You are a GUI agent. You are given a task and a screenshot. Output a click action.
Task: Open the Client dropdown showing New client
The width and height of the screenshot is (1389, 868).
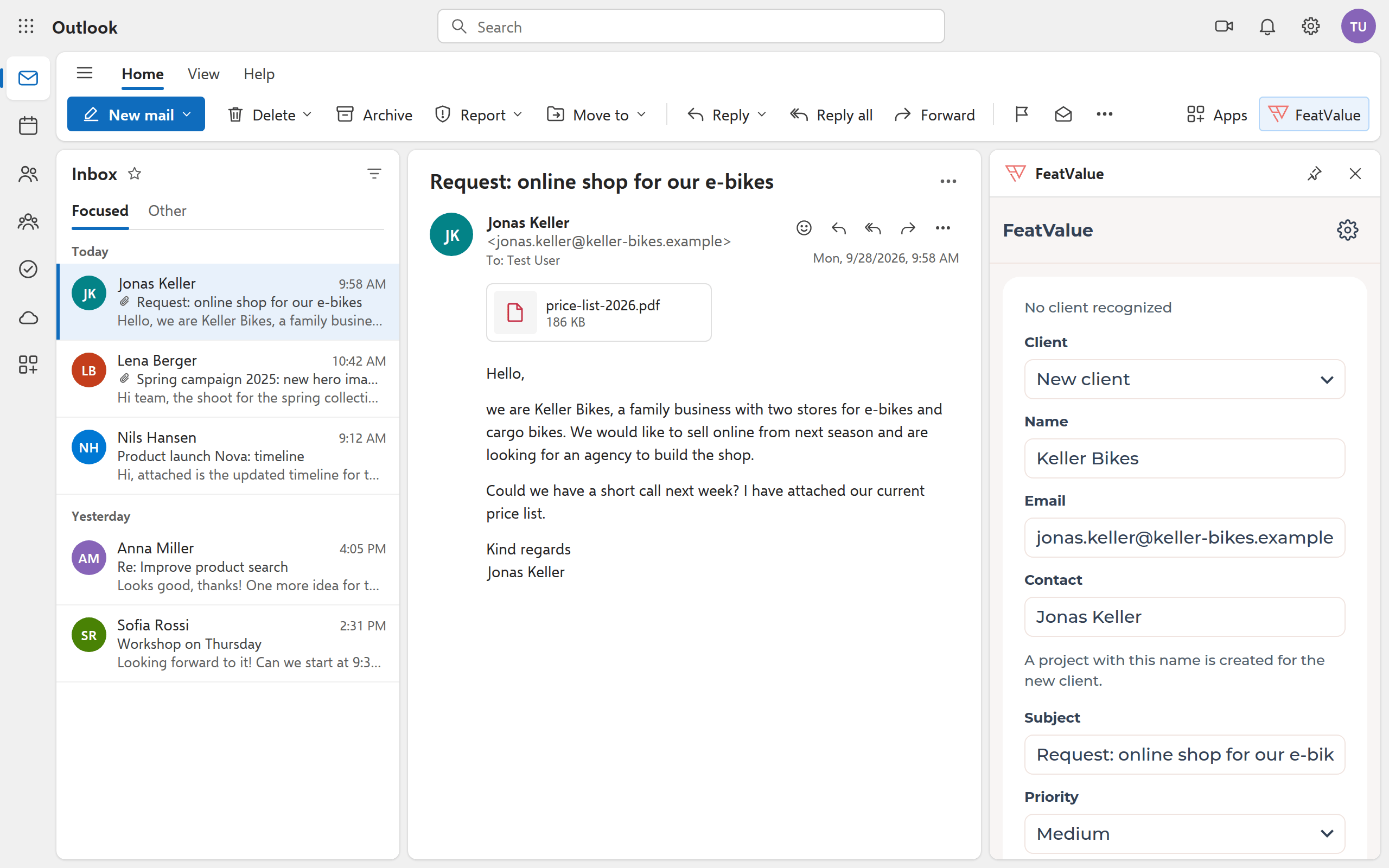[x=1184, y=379]
